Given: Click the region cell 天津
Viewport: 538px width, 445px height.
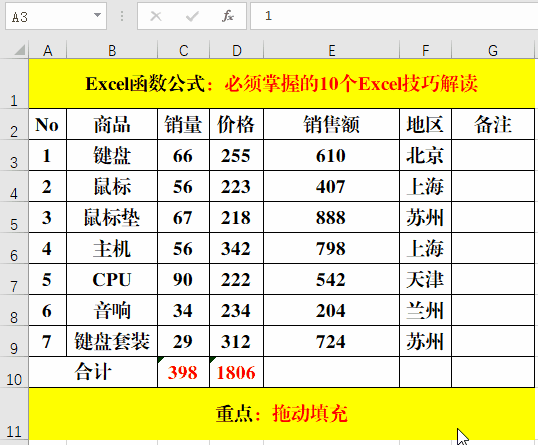Looking at the screenshot, I should pos(425,279).
